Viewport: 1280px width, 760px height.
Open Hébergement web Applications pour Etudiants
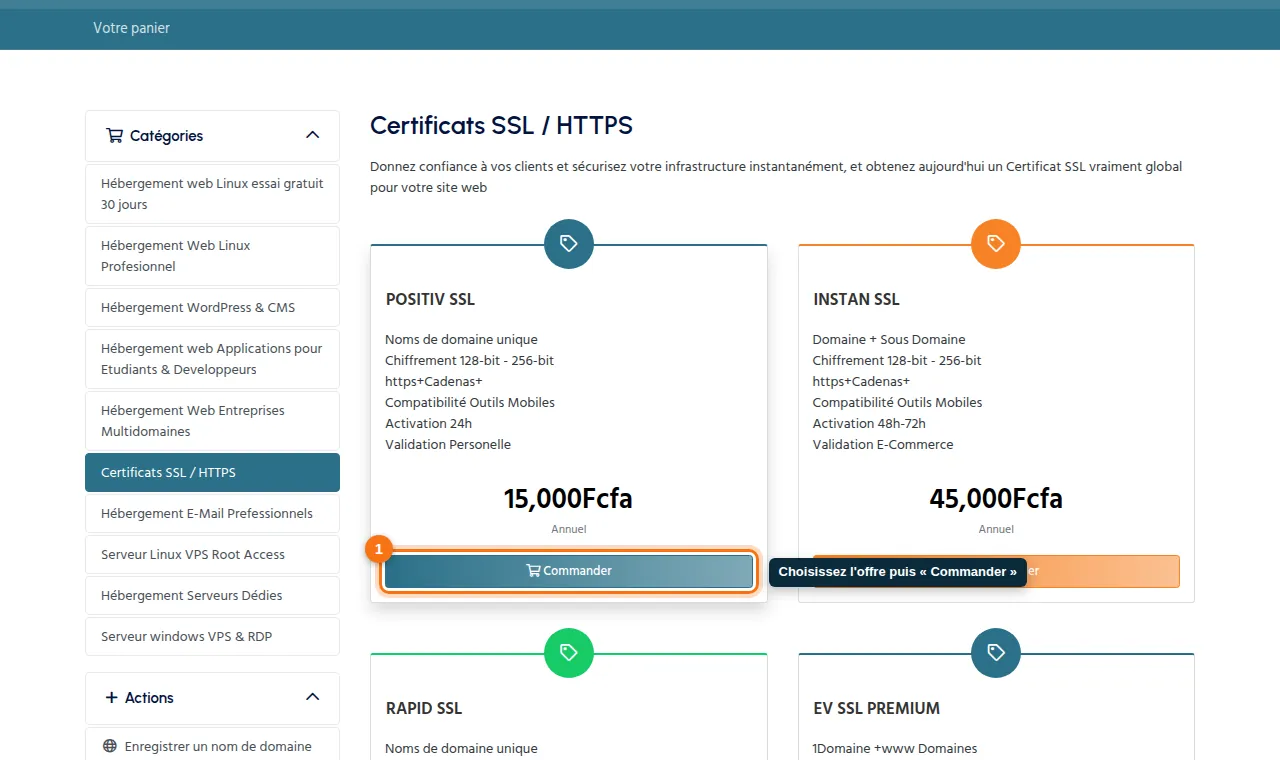[212, 359]
